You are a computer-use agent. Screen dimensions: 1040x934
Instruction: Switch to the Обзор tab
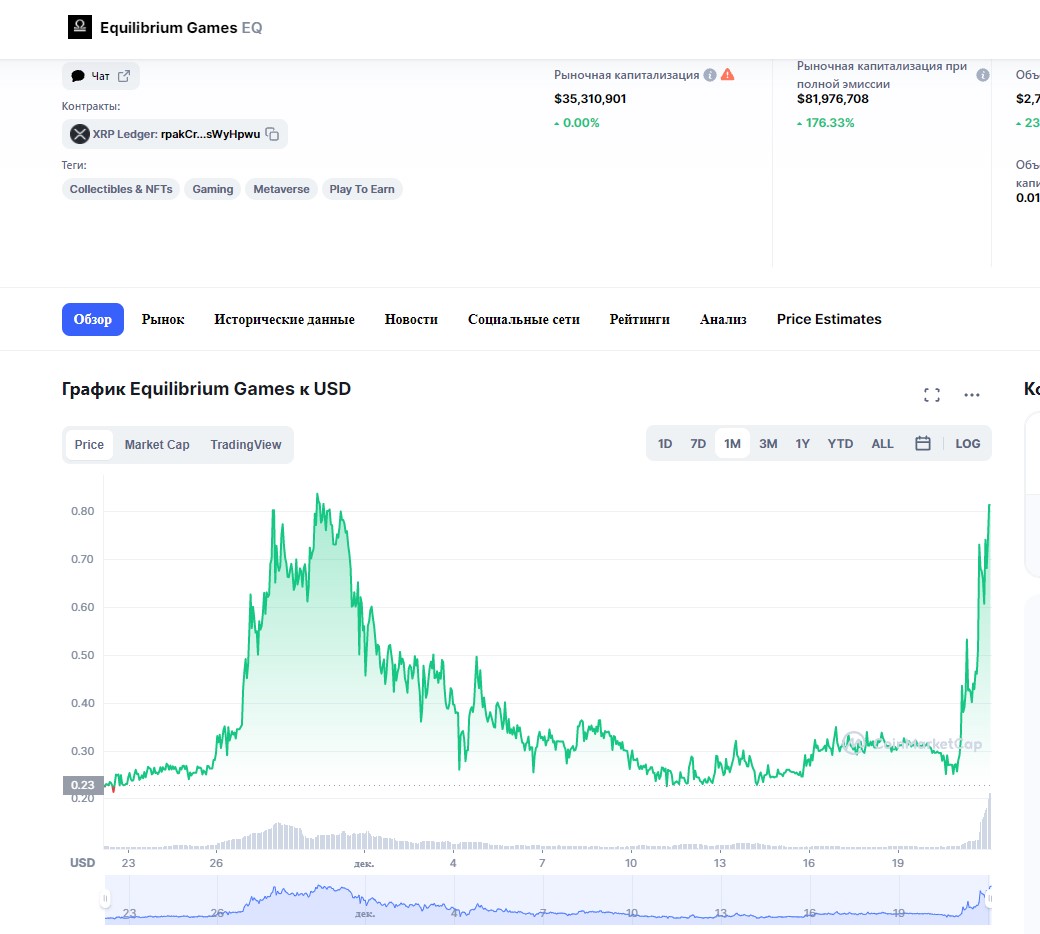pos(93,320)
